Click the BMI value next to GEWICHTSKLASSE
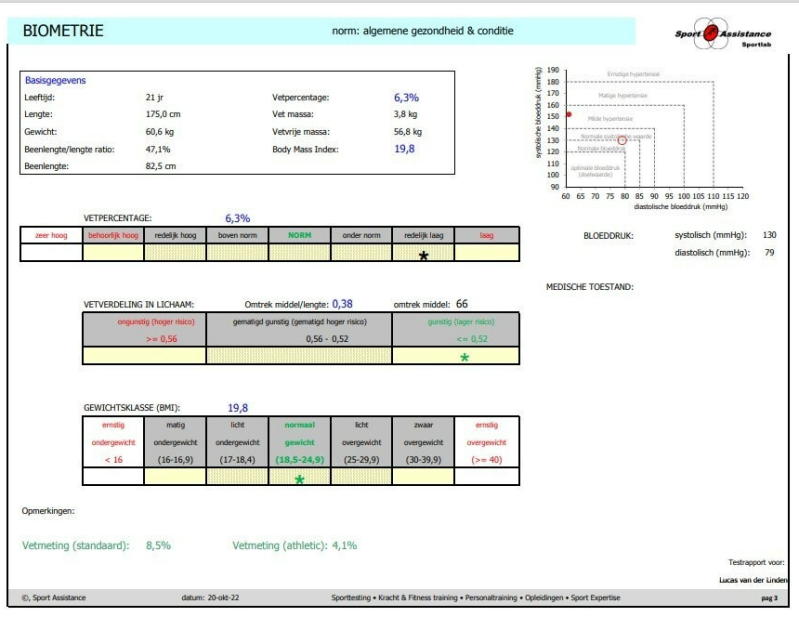This screenshot has height=617, width=799. point(238,408)
